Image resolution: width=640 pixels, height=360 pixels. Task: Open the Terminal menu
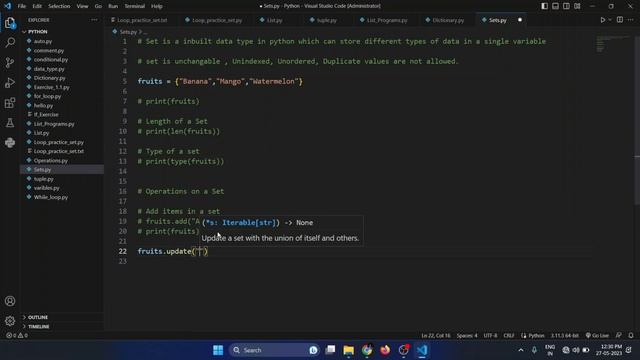click(135, 6)
